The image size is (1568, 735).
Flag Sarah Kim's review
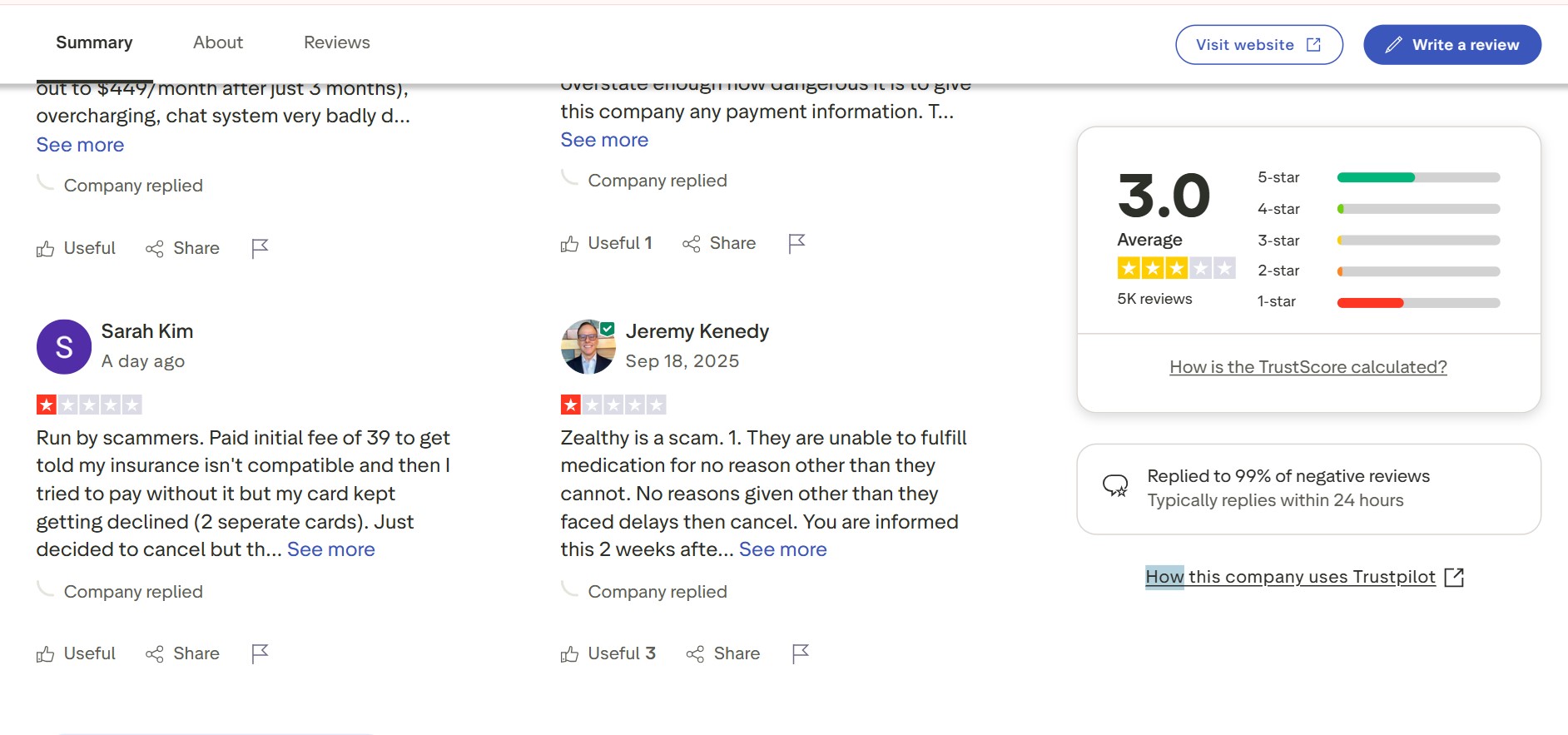click(x=260, y=654)
